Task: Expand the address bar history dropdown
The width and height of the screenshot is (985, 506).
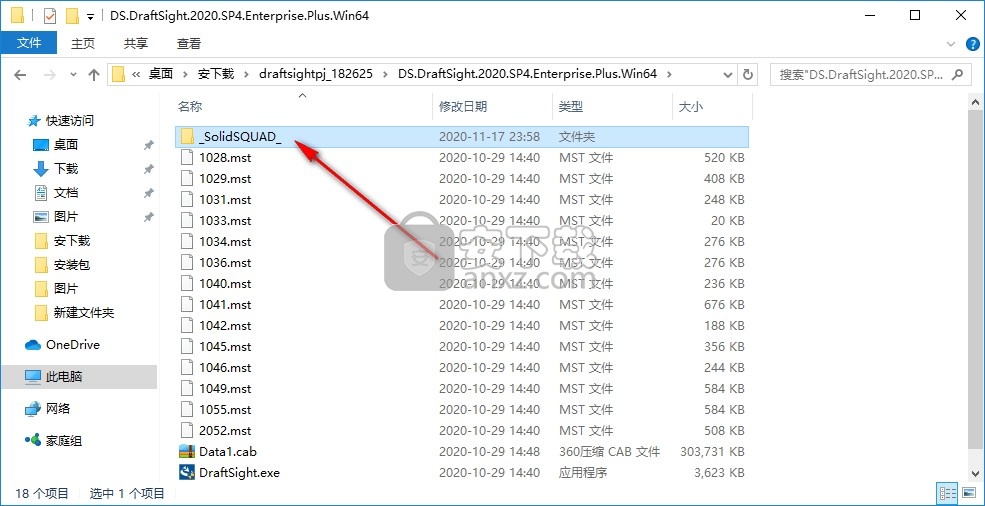Action: click(x=728, y=74)
